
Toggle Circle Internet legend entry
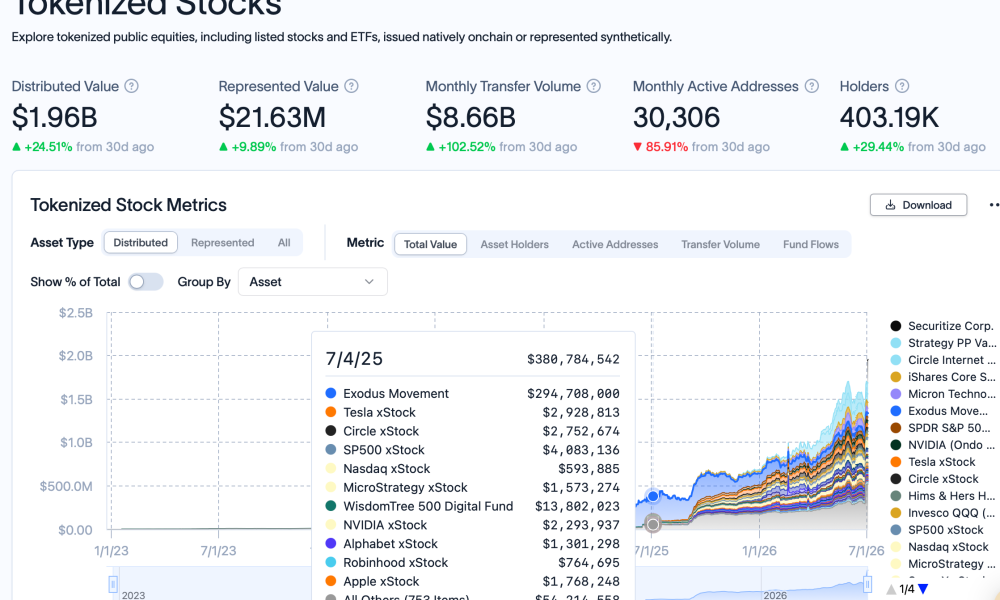click(943, 360)
